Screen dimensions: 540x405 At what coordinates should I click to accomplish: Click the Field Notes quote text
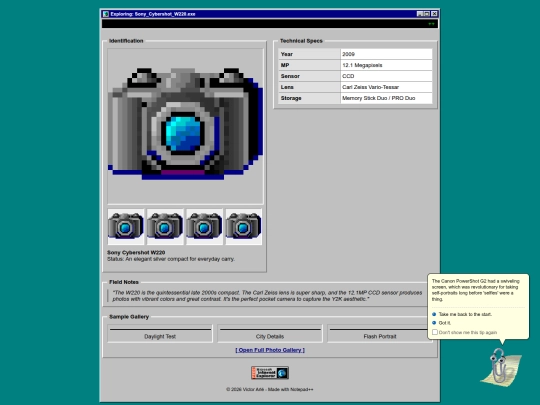(267, 296)
